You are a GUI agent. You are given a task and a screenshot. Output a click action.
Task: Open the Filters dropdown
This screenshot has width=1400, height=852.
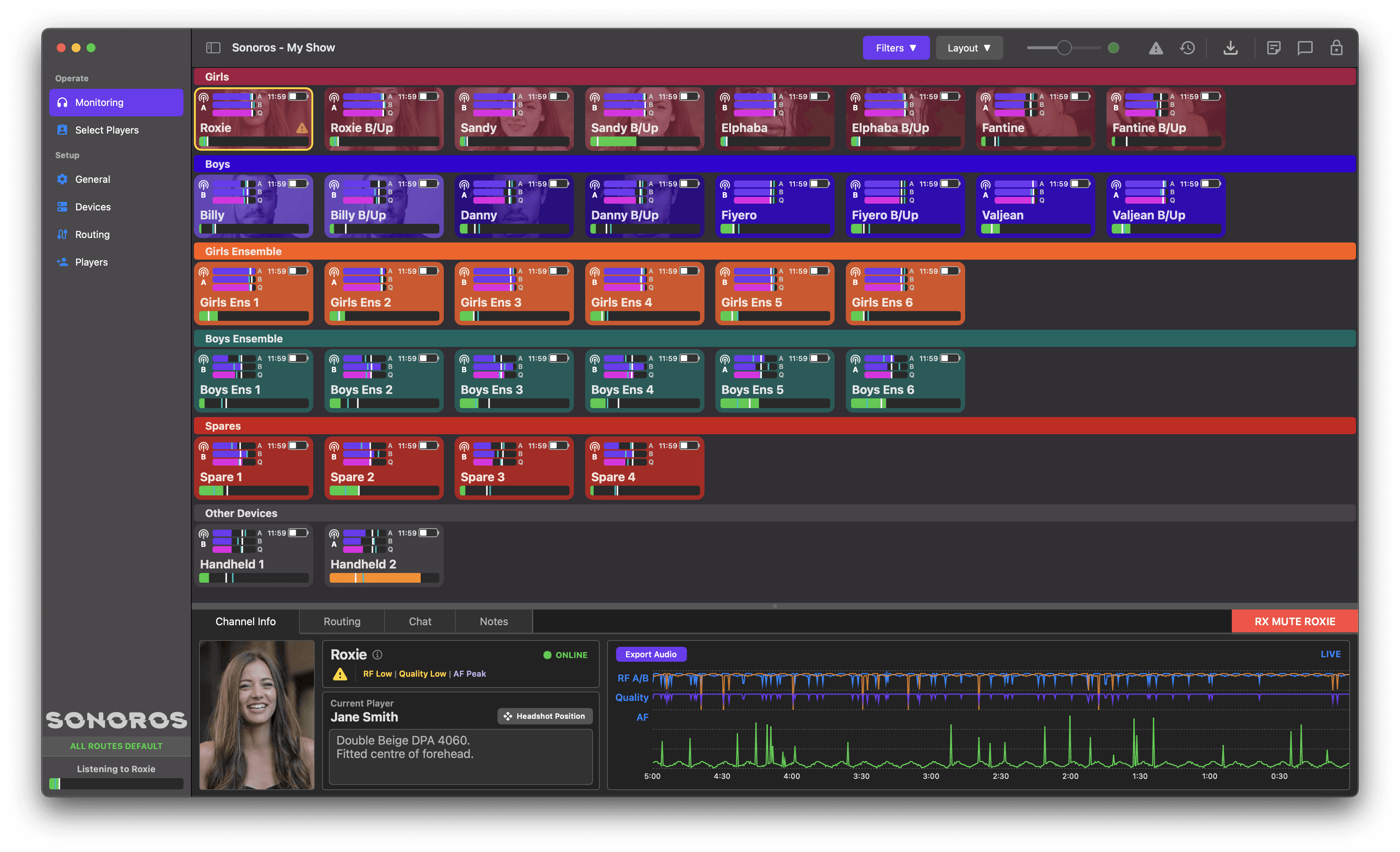tap(895, 48)
